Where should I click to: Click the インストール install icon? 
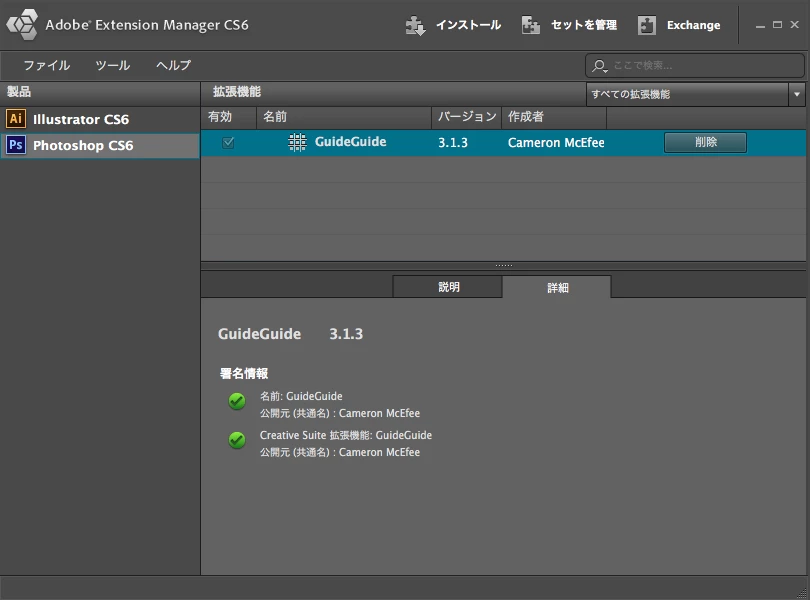(415, 25)
